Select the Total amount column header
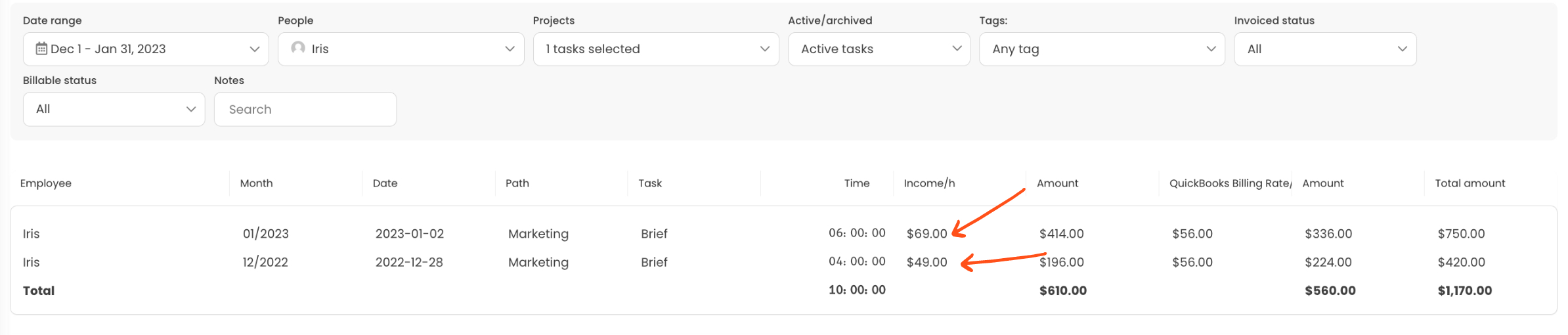The height and width of the screenshot is (335, 1568). tap(1470, 183)
